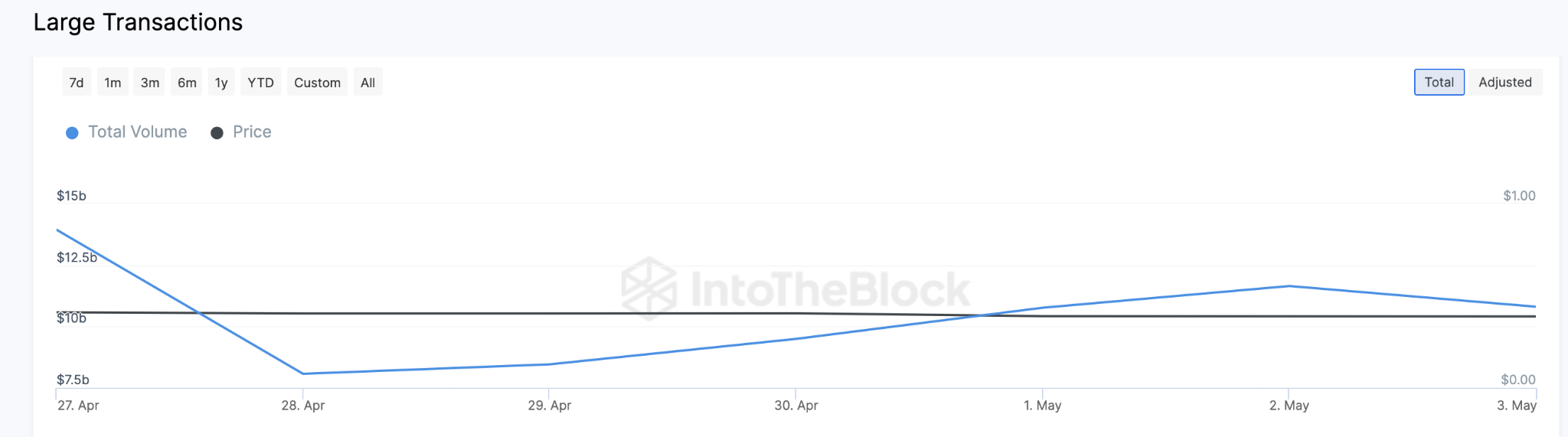Image resolution: width=1568 pixels, height=437 pixels.
Task: Click the 1. May axis label
Action: [1042, 405]
